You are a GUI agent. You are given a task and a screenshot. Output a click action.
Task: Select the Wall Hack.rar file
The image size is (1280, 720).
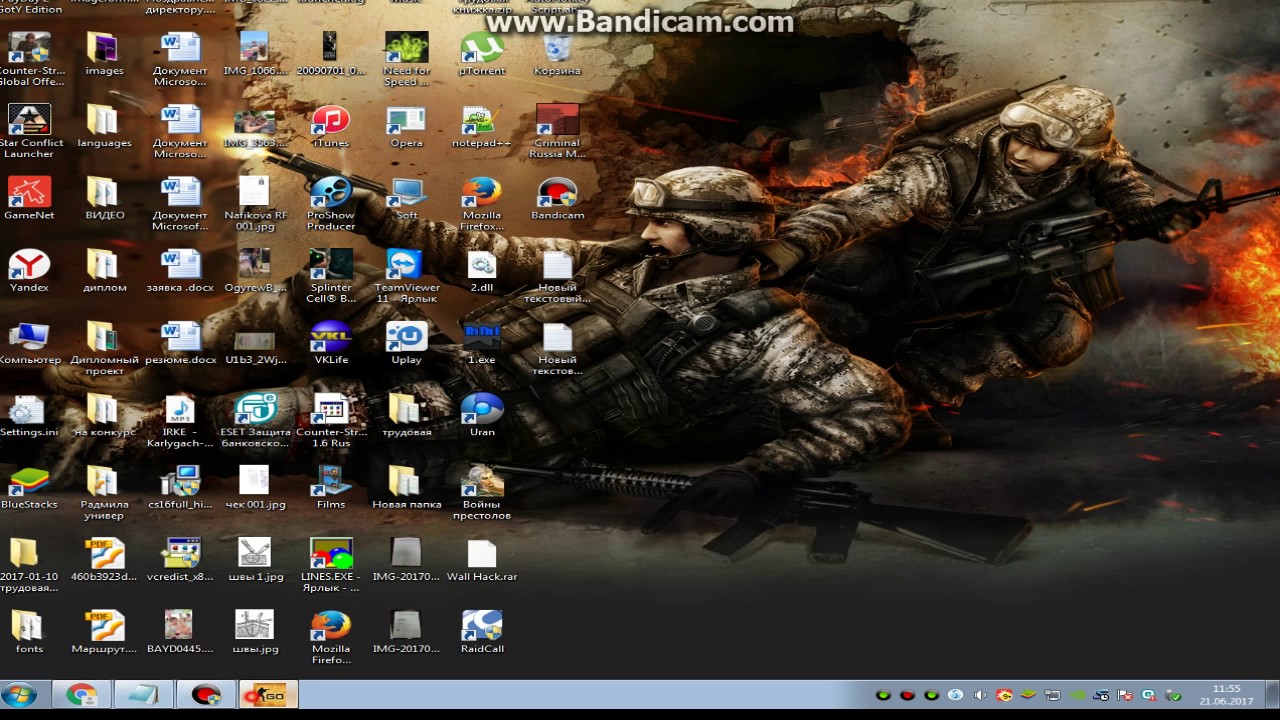(482, 559)
